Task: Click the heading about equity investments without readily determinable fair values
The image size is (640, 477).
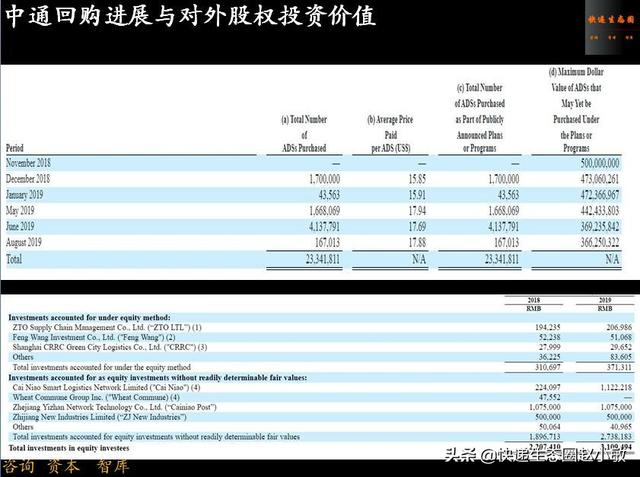Action: [x=158, y=378]
